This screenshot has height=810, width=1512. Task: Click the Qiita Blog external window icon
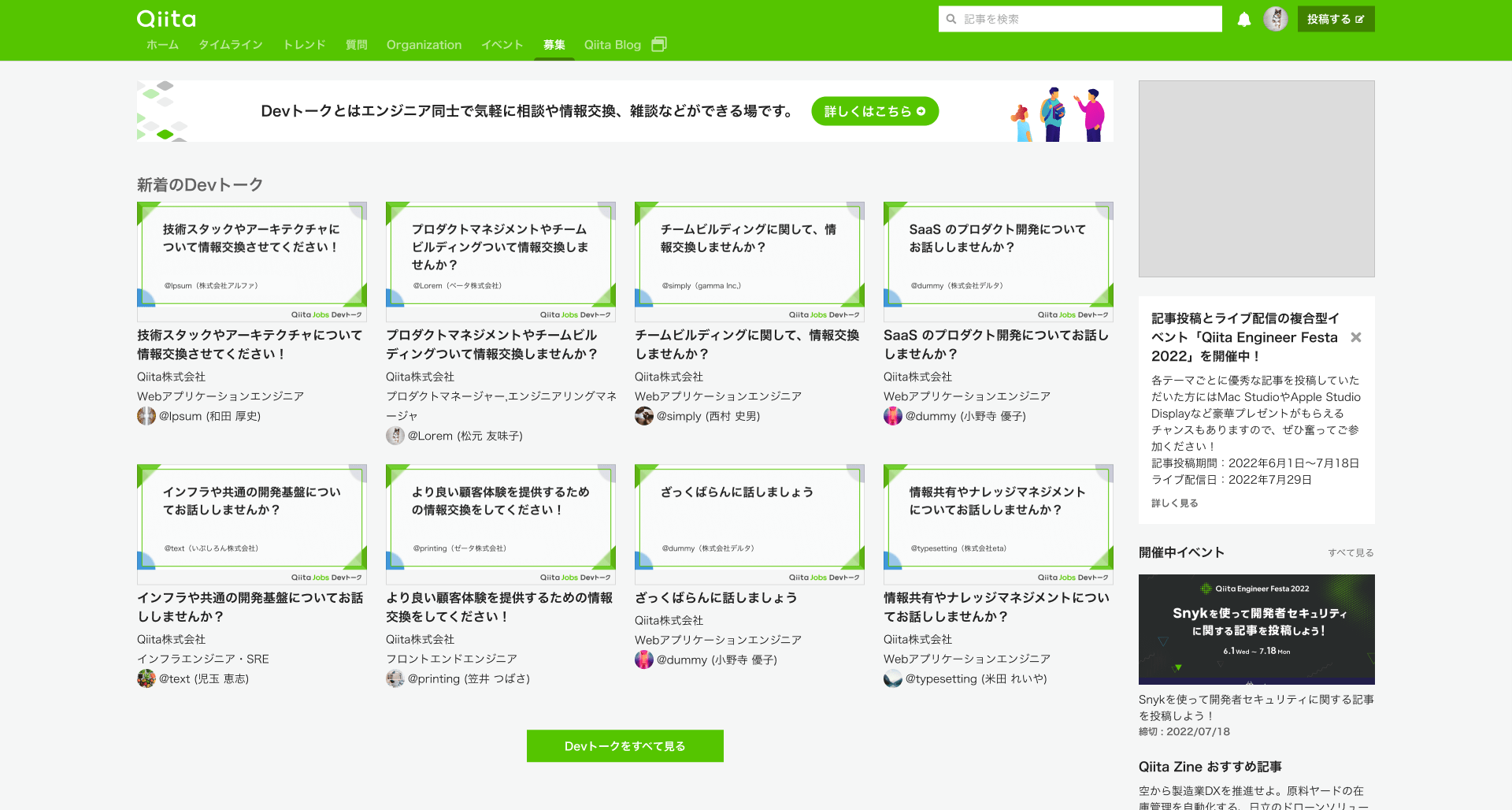[659, 44]
